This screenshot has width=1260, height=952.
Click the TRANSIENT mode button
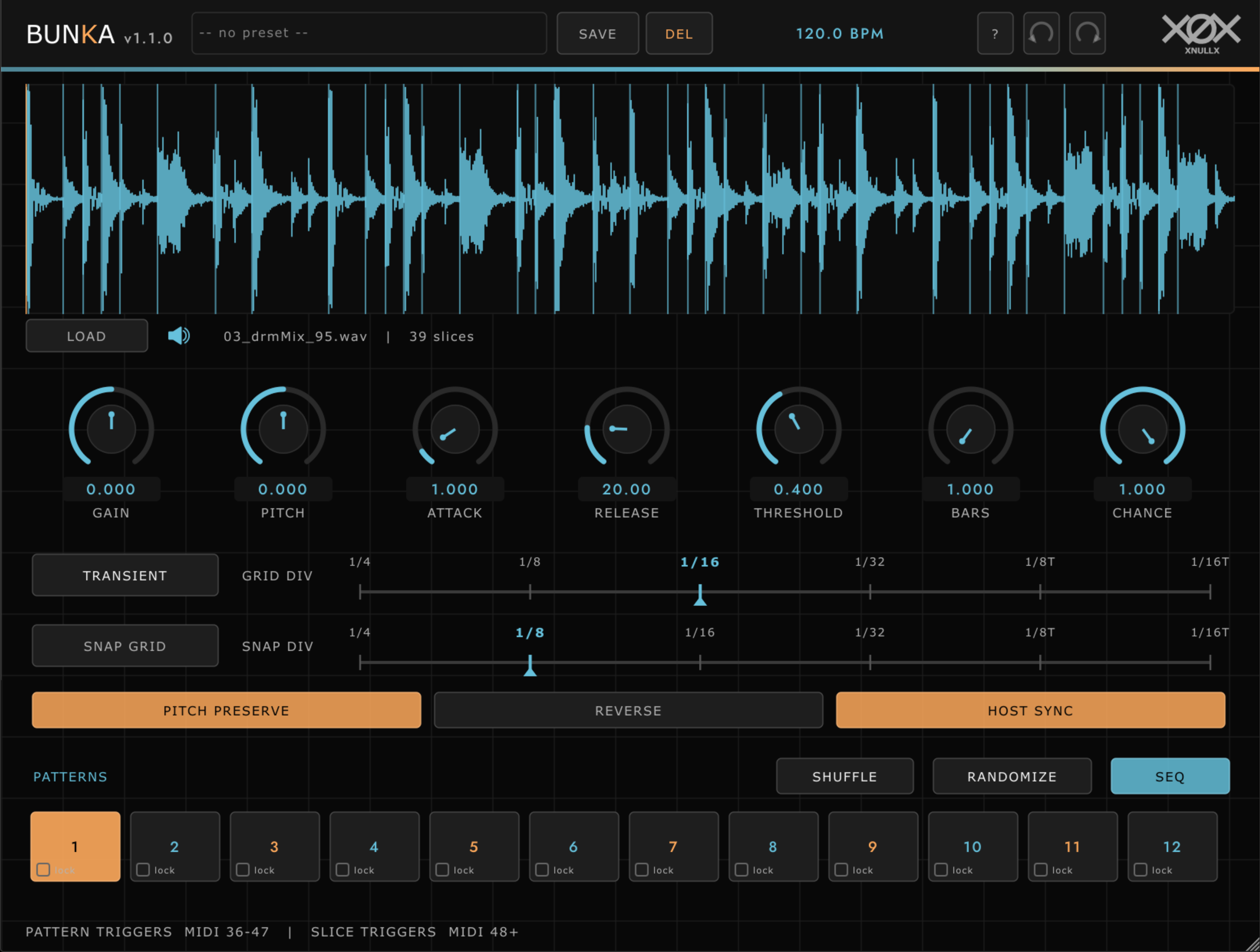click(125, 575)
